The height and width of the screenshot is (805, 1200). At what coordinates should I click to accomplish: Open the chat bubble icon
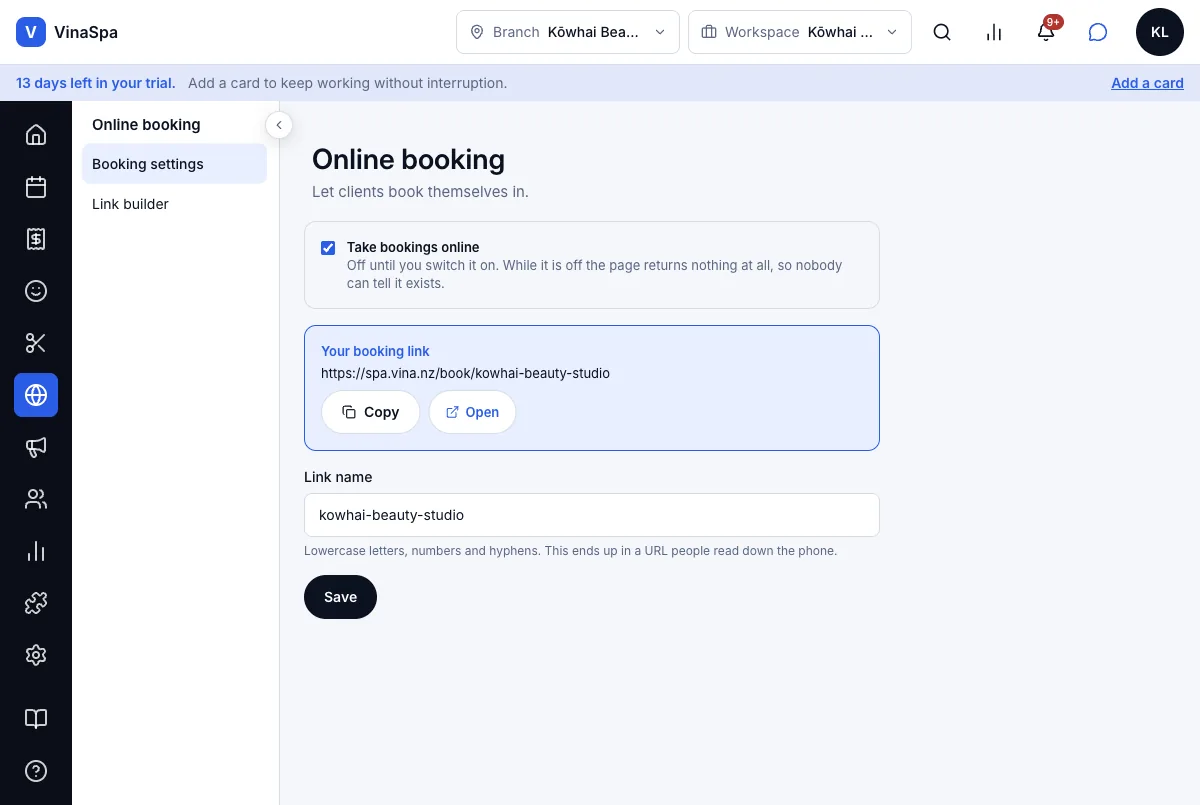[x=1098, y=32]
